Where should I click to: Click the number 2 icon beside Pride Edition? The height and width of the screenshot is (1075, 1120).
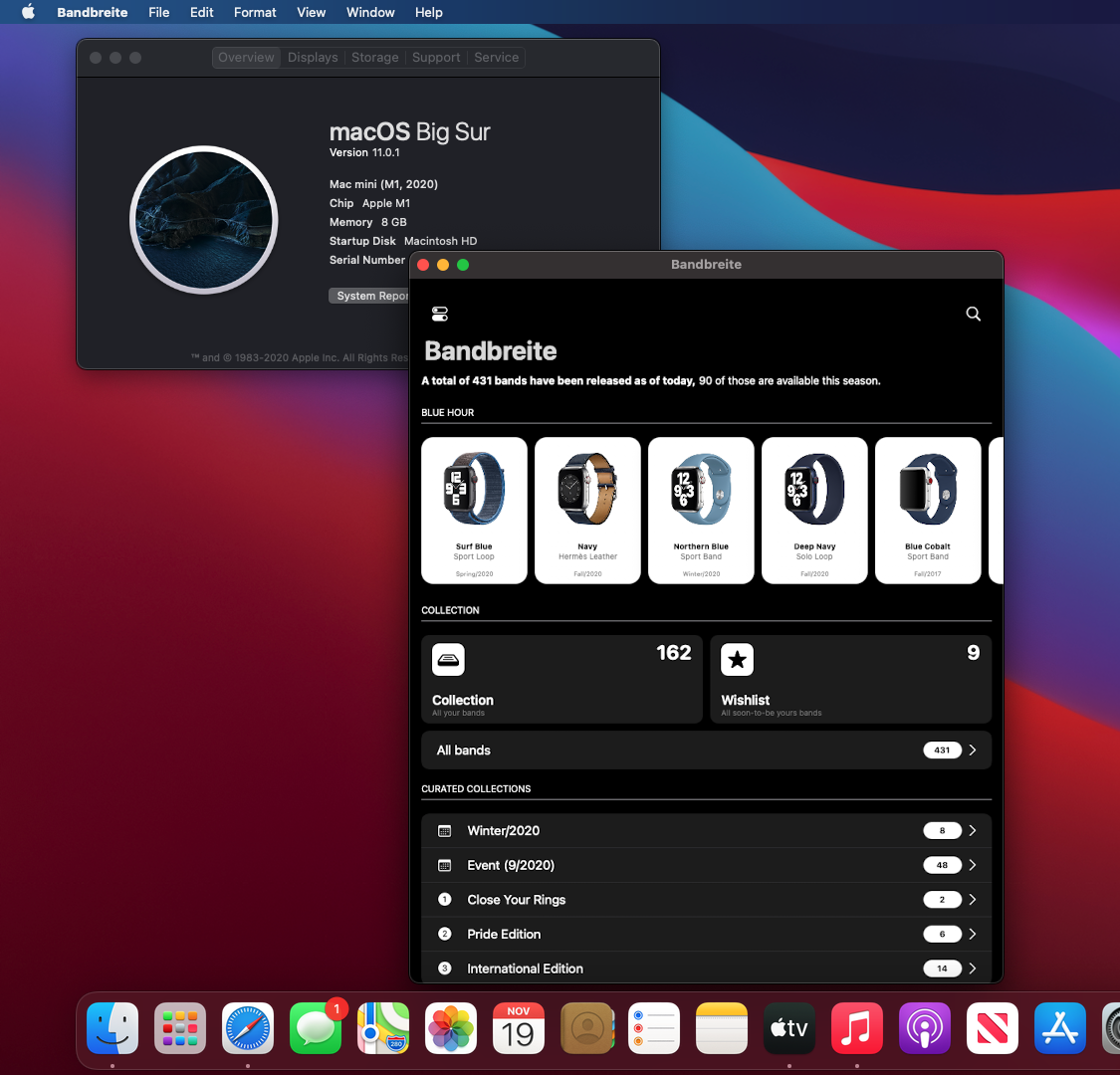444,934
